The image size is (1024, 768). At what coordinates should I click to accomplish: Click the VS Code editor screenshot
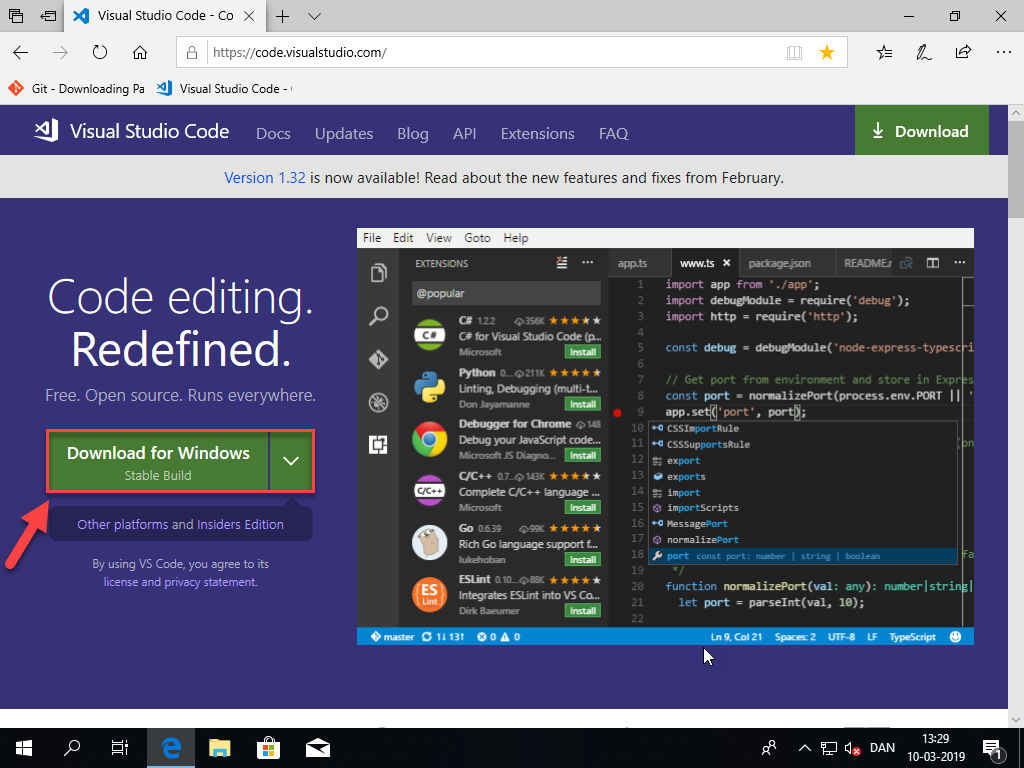click(x=665, y=436)
